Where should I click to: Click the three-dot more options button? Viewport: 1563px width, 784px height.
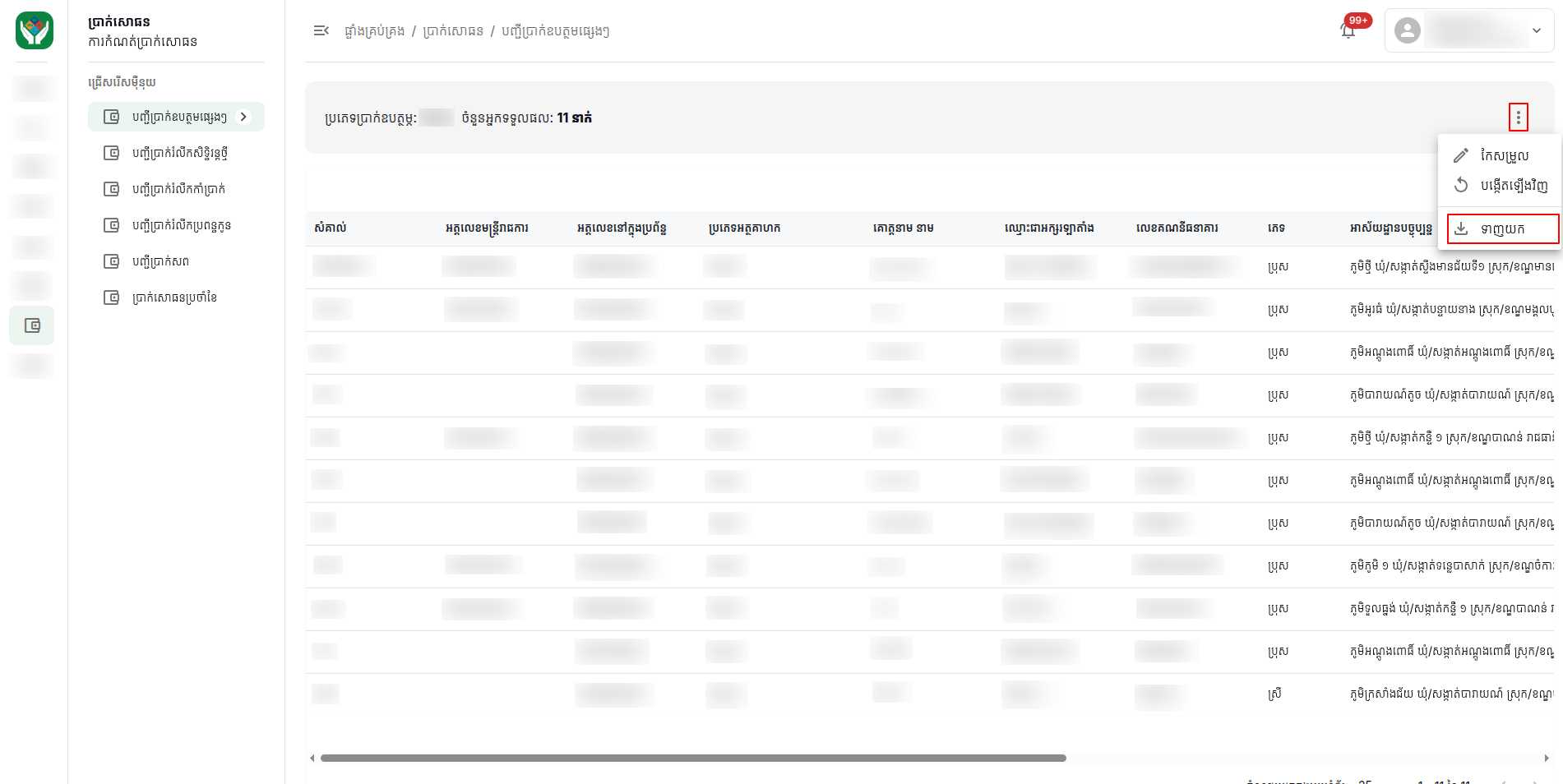tap(1519, 118)
